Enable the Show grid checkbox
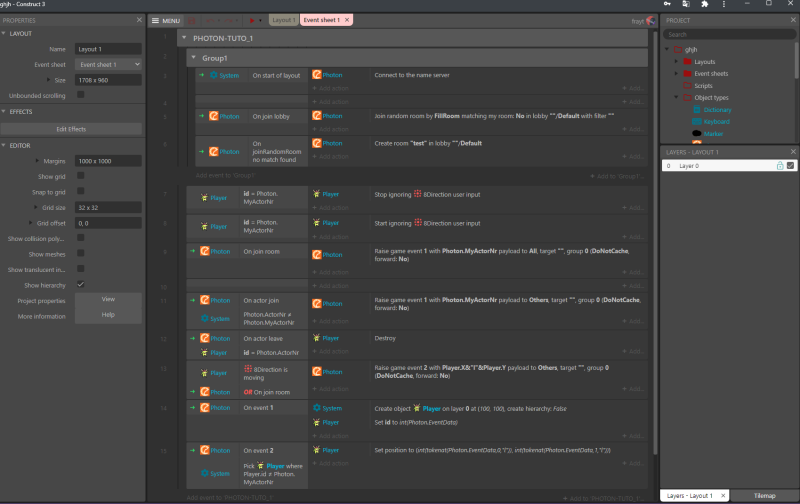Image resolution: width=800 pixels, height=504 pixels. point(81,176)
